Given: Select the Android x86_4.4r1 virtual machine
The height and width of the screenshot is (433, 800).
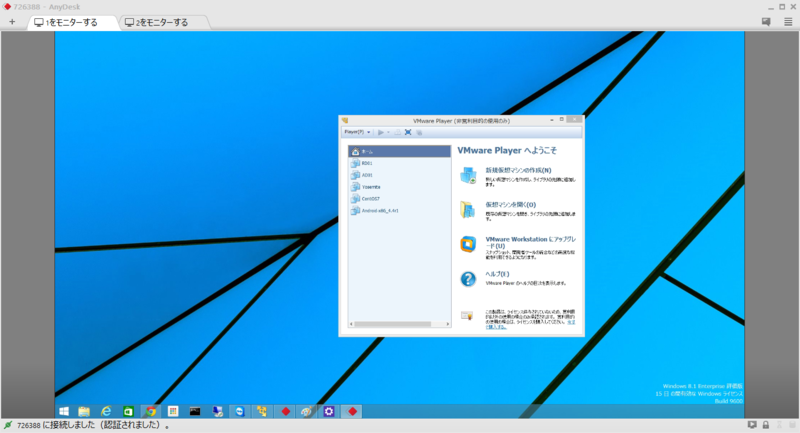Looking at the screenshot, I should pyautogui.click(x=399, y=210).
